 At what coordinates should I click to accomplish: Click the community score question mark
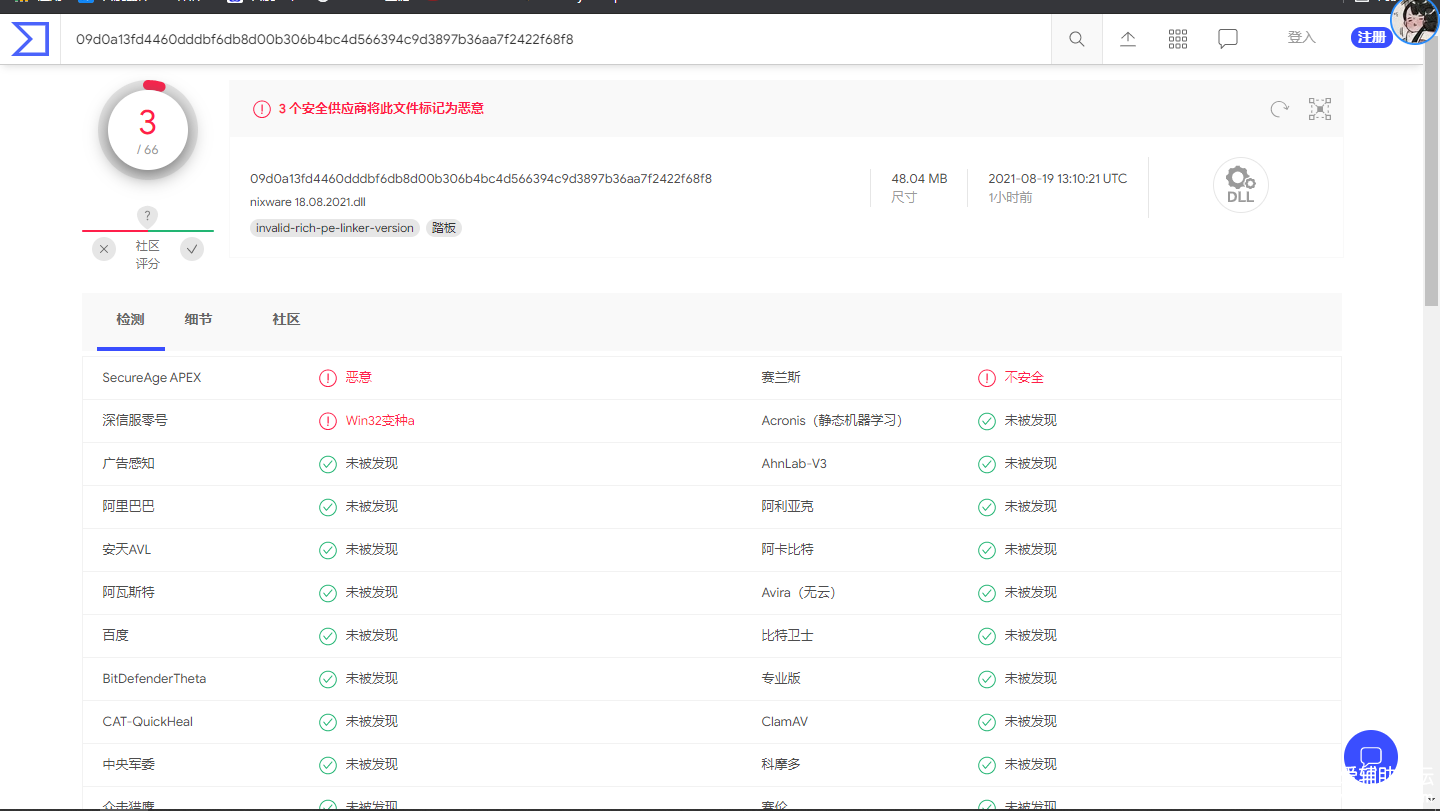click(x=147, y=216)
